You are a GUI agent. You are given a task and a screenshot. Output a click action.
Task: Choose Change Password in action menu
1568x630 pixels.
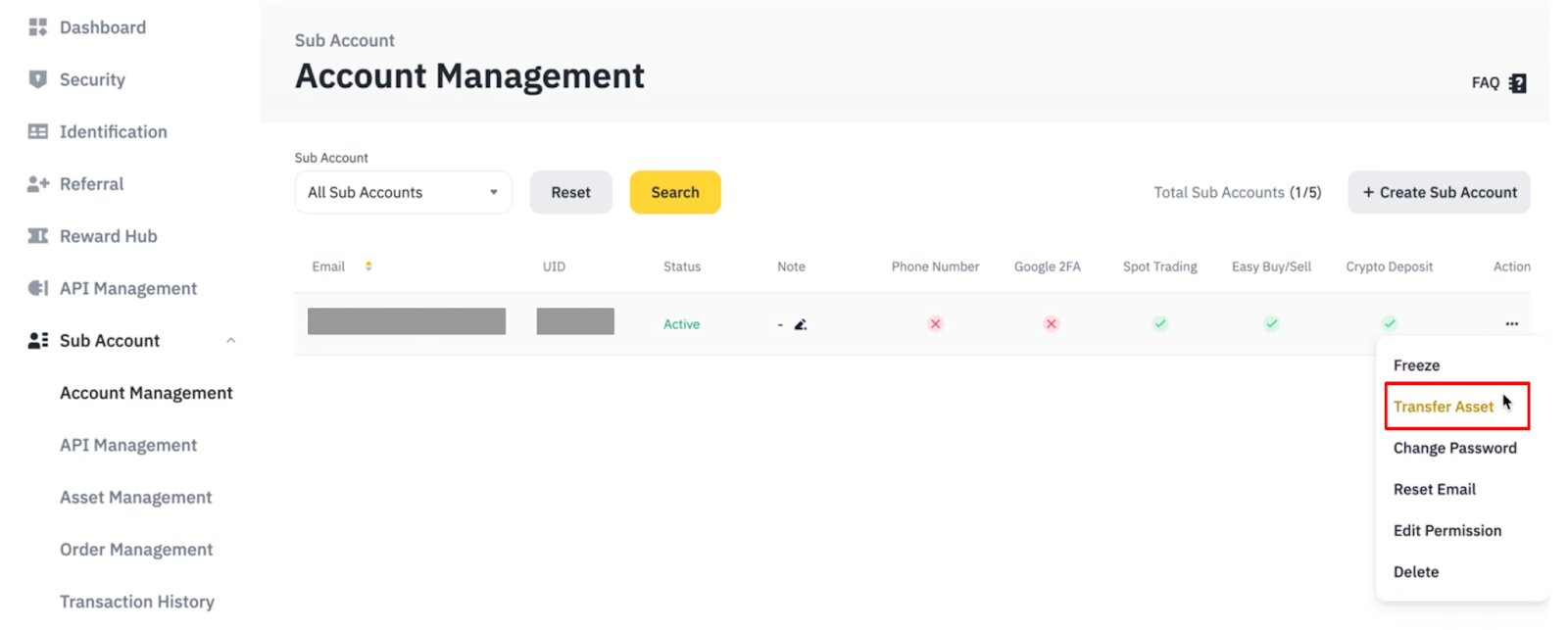click(1454, 448)
